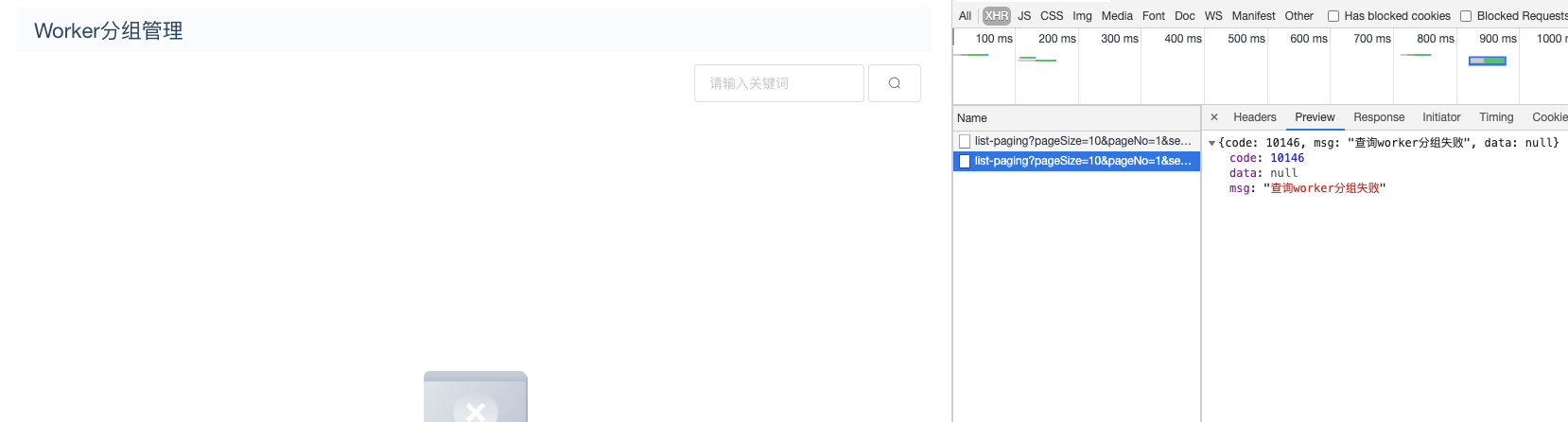Viewport: 1568px width, 422px height.
Task: Click the data: null line
Action: click(x=1263, y=173)
